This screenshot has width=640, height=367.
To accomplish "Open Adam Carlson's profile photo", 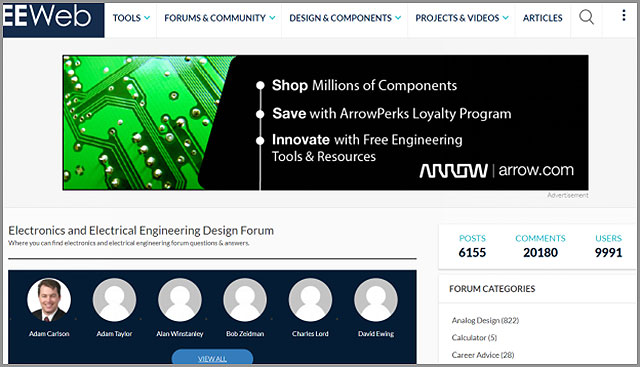I will point(49,300).
